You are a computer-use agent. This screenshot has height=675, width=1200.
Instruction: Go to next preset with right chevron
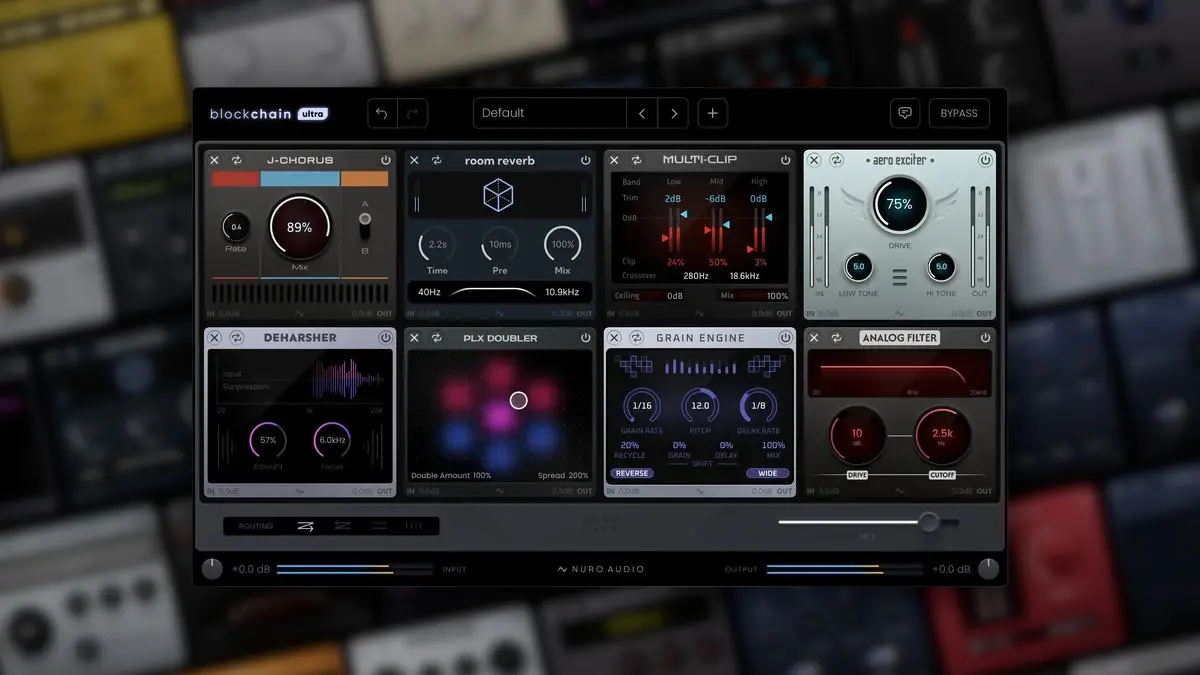pyautogui.click(x=674, y=113)
